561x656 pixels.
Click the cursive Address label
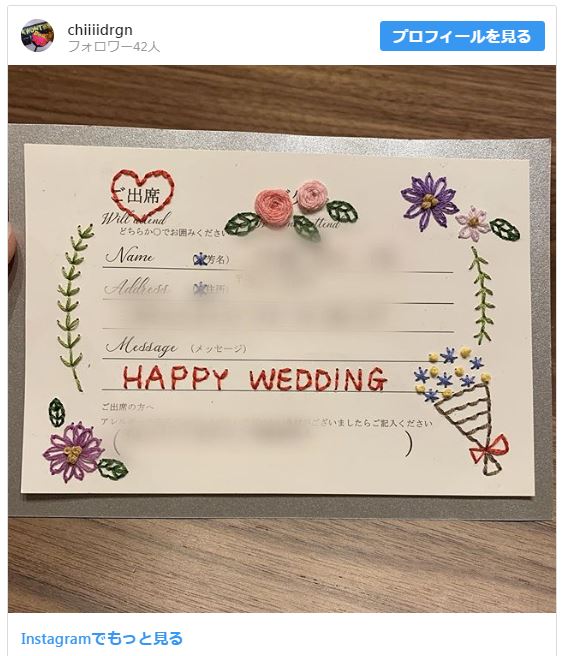pos(137,287)
